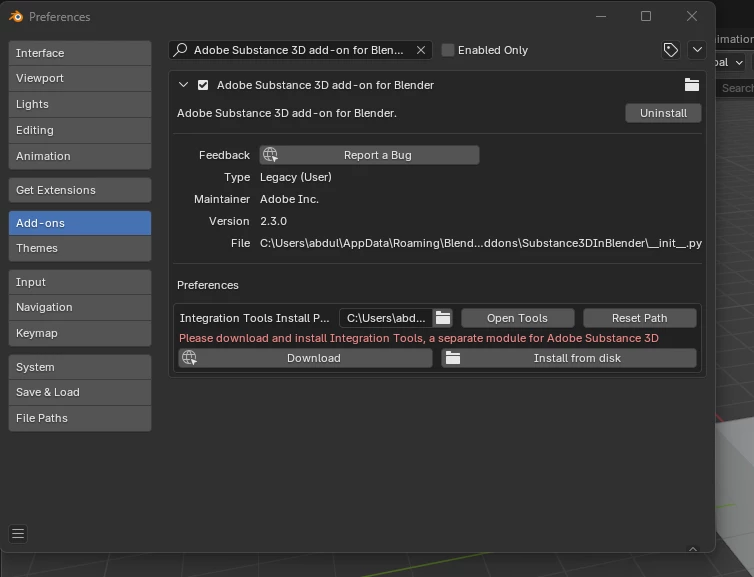Click the version value 2.3.0

[x=274, y=221]
